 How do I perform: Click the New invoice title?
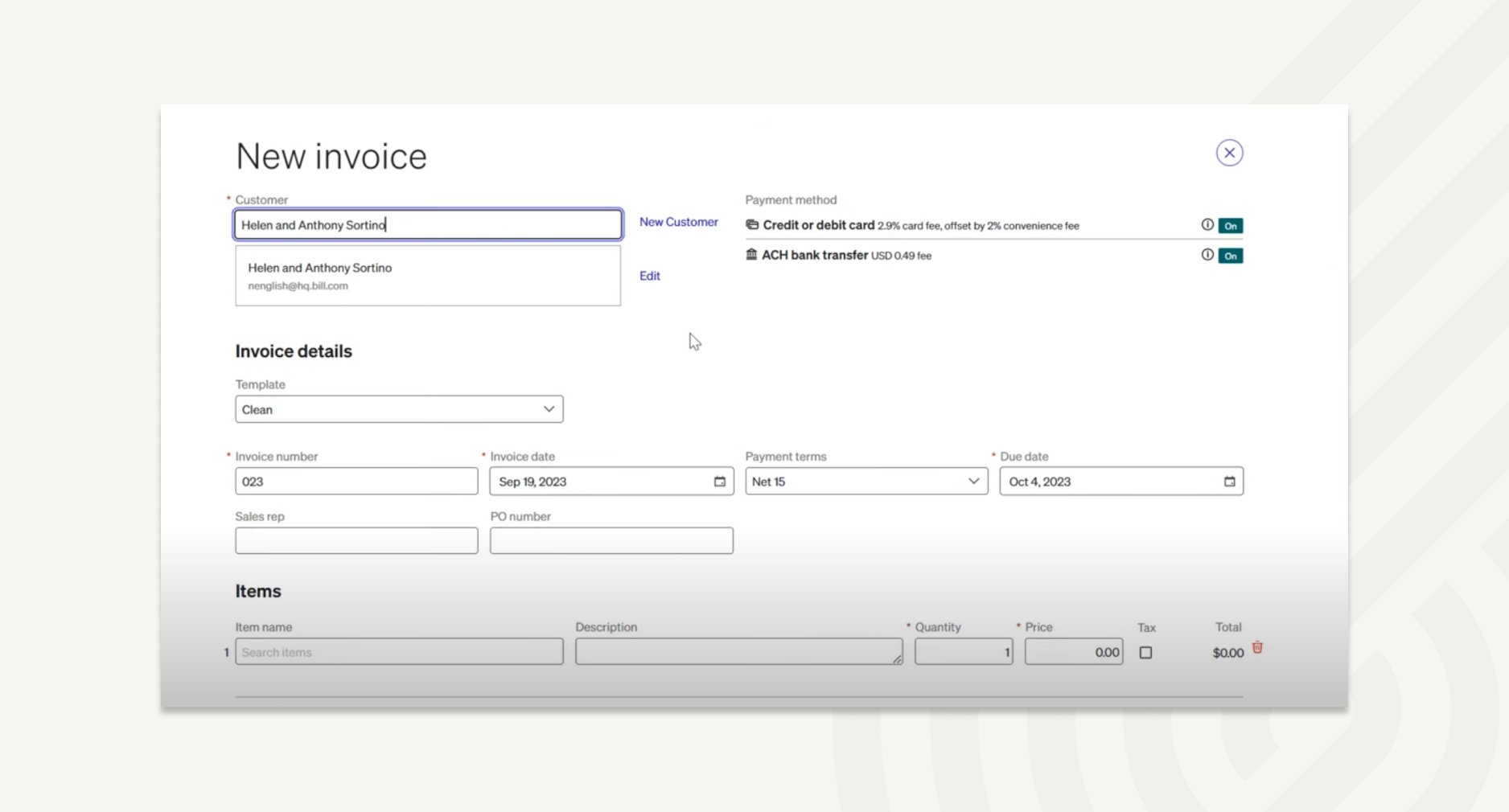pyautogui.click(x=331, y=156)
